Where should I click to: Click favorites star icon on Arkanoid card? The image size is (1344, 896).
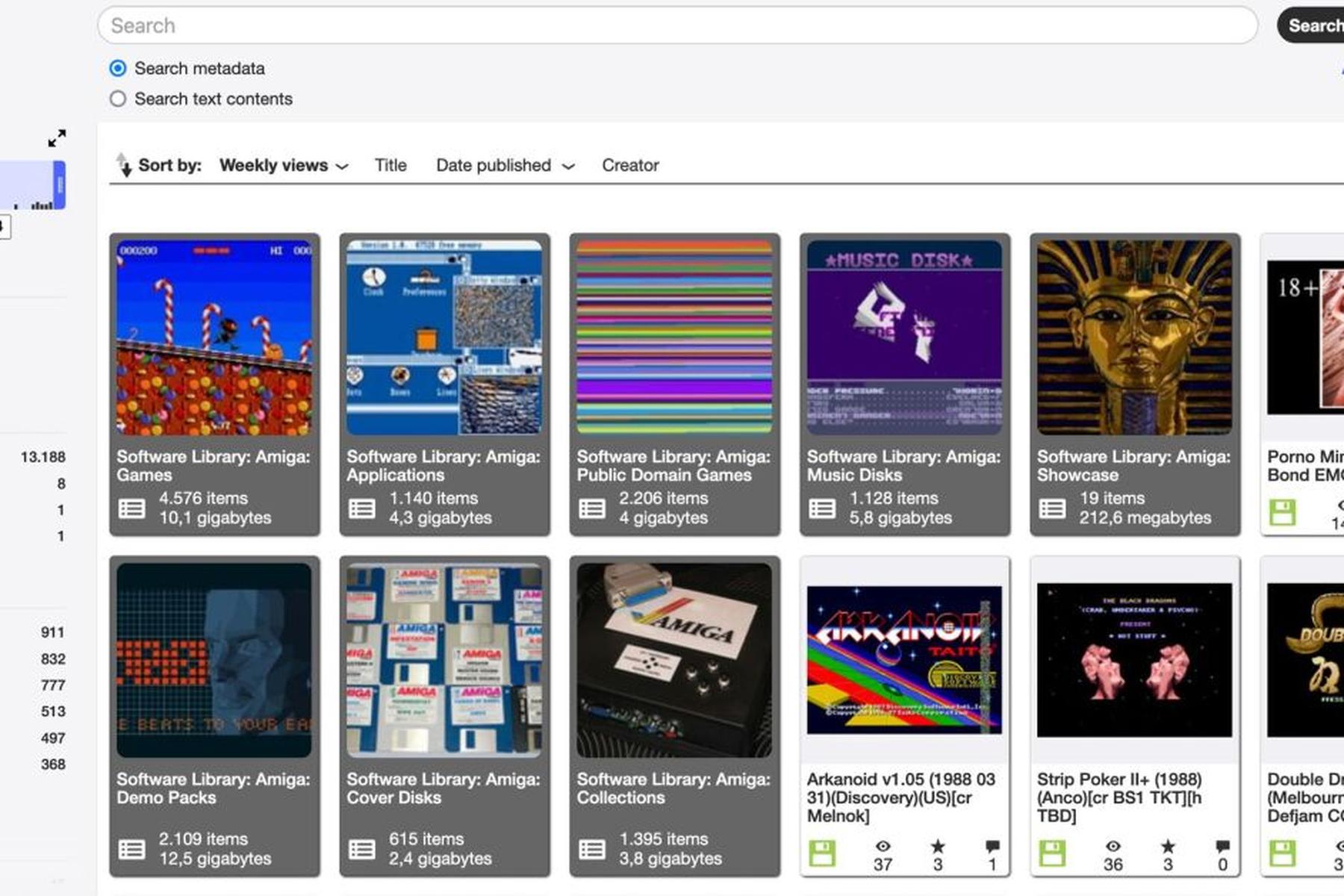[x=938, y=846]
